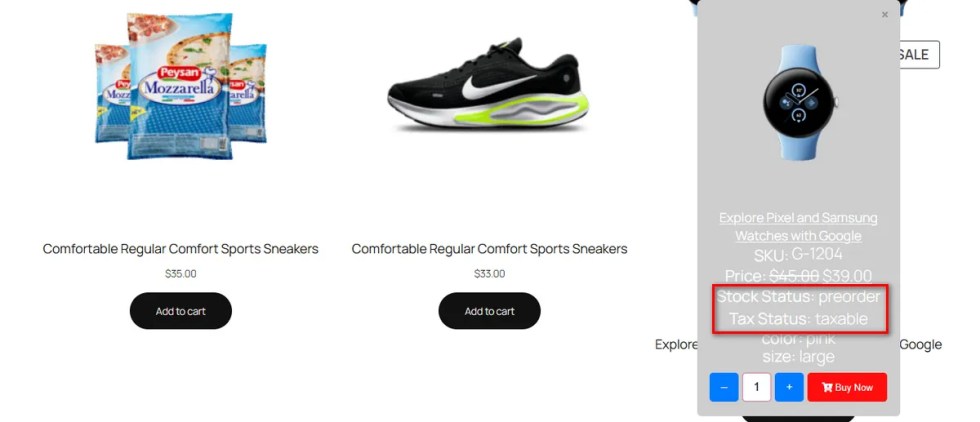Click the $35.00 price label
This screenshot has width=980, height=422.
click(x=181, y=273)
